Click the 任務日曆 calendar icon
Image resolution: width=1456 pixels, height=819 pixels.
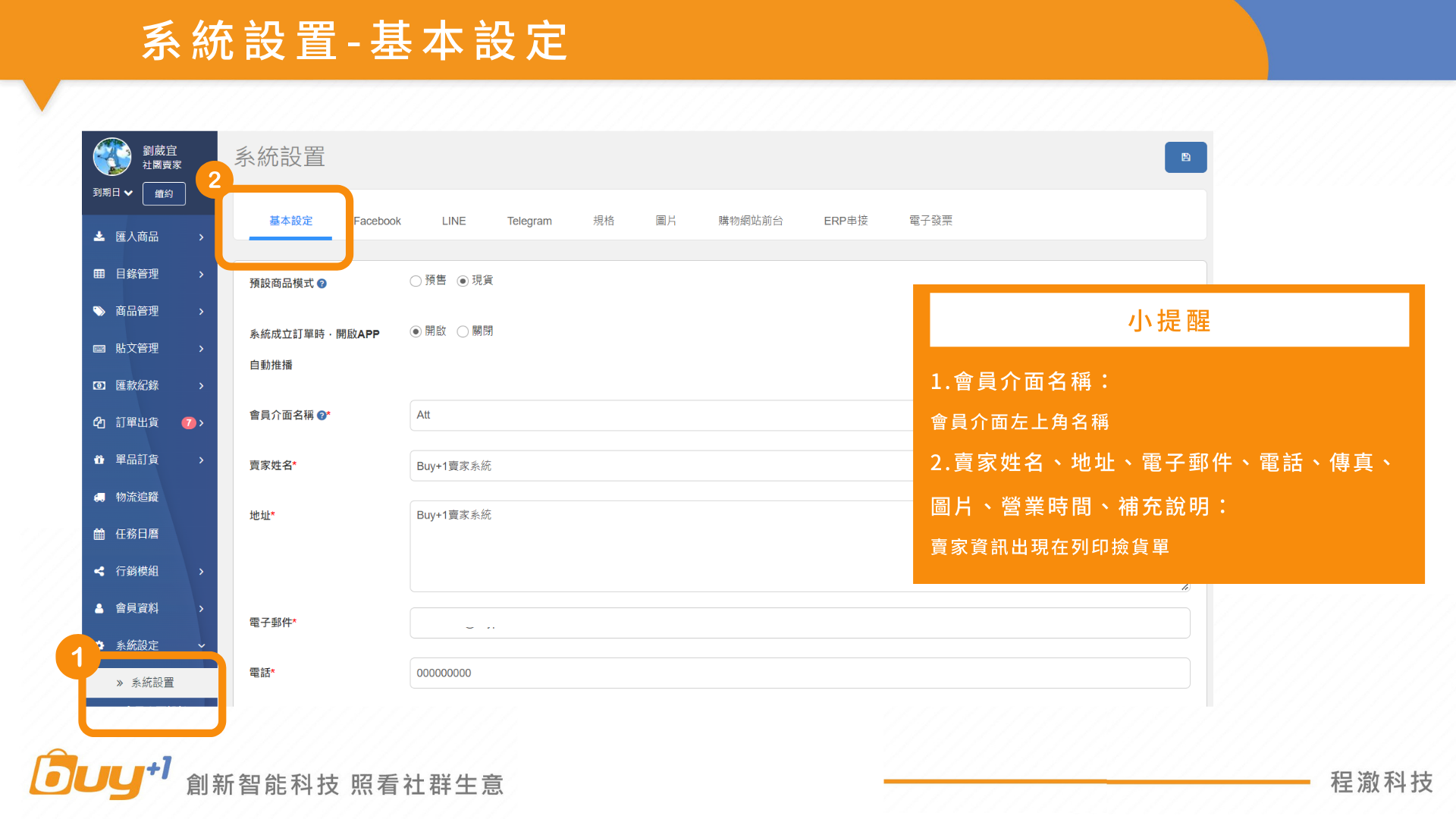[99, 534]
